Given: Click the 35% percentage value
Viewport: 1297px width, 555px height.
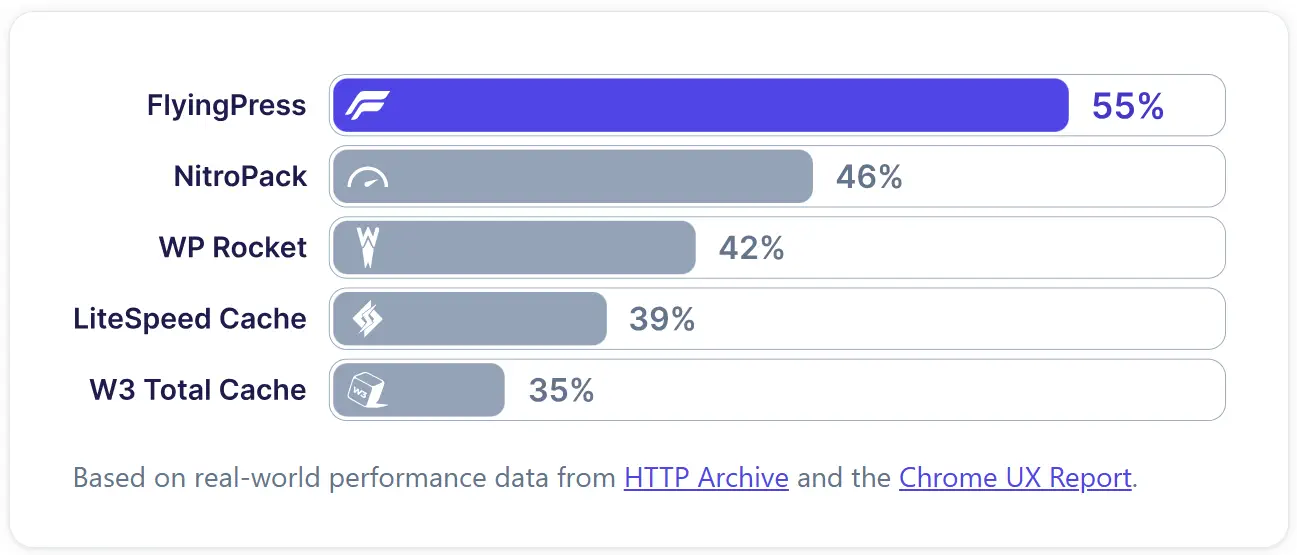Looking at the screenshot, I should pos(561,390).
